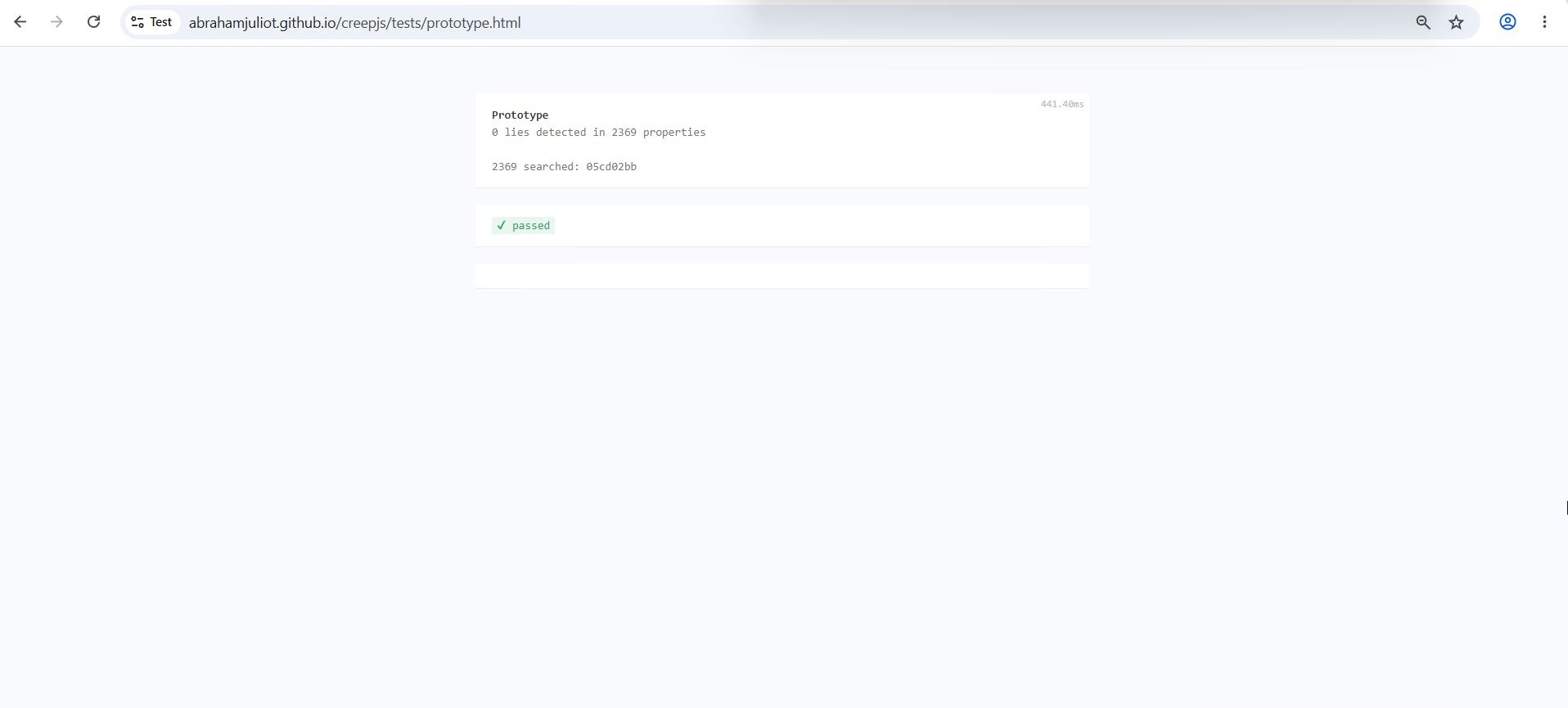Click the "2369 searched: 05cd02bb" line
1568x708 pixels.
coord(564,167)
